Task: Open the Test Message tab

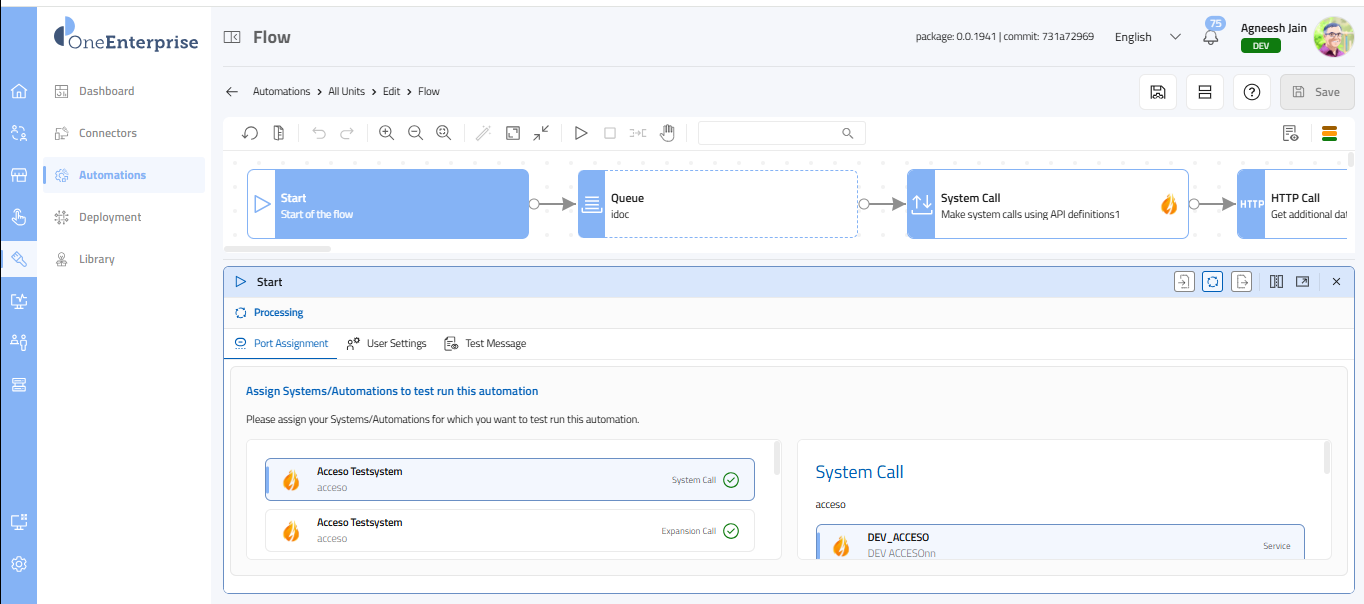Action: pyautogui.click(x=485, y=343)
